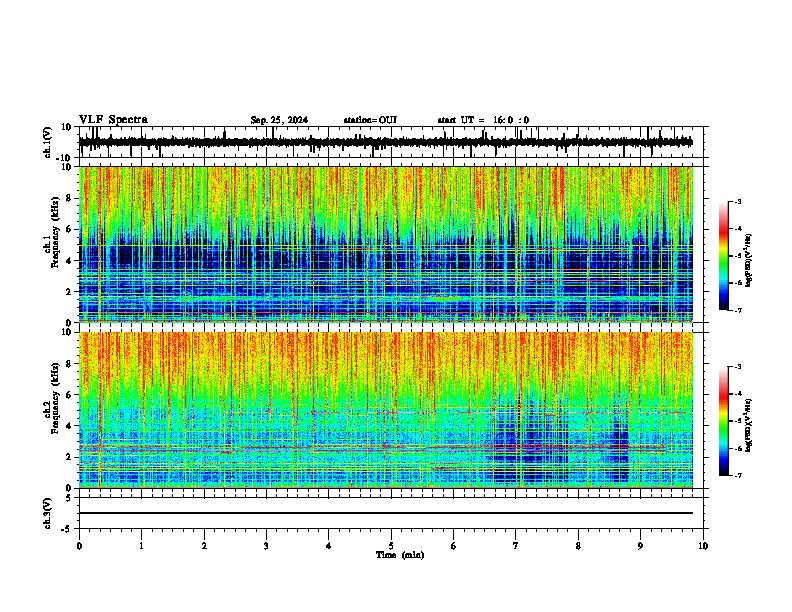Click the ch.1 spectrogram plot area
This screenshot has width=792, height=612.
(x=386, y=244)
